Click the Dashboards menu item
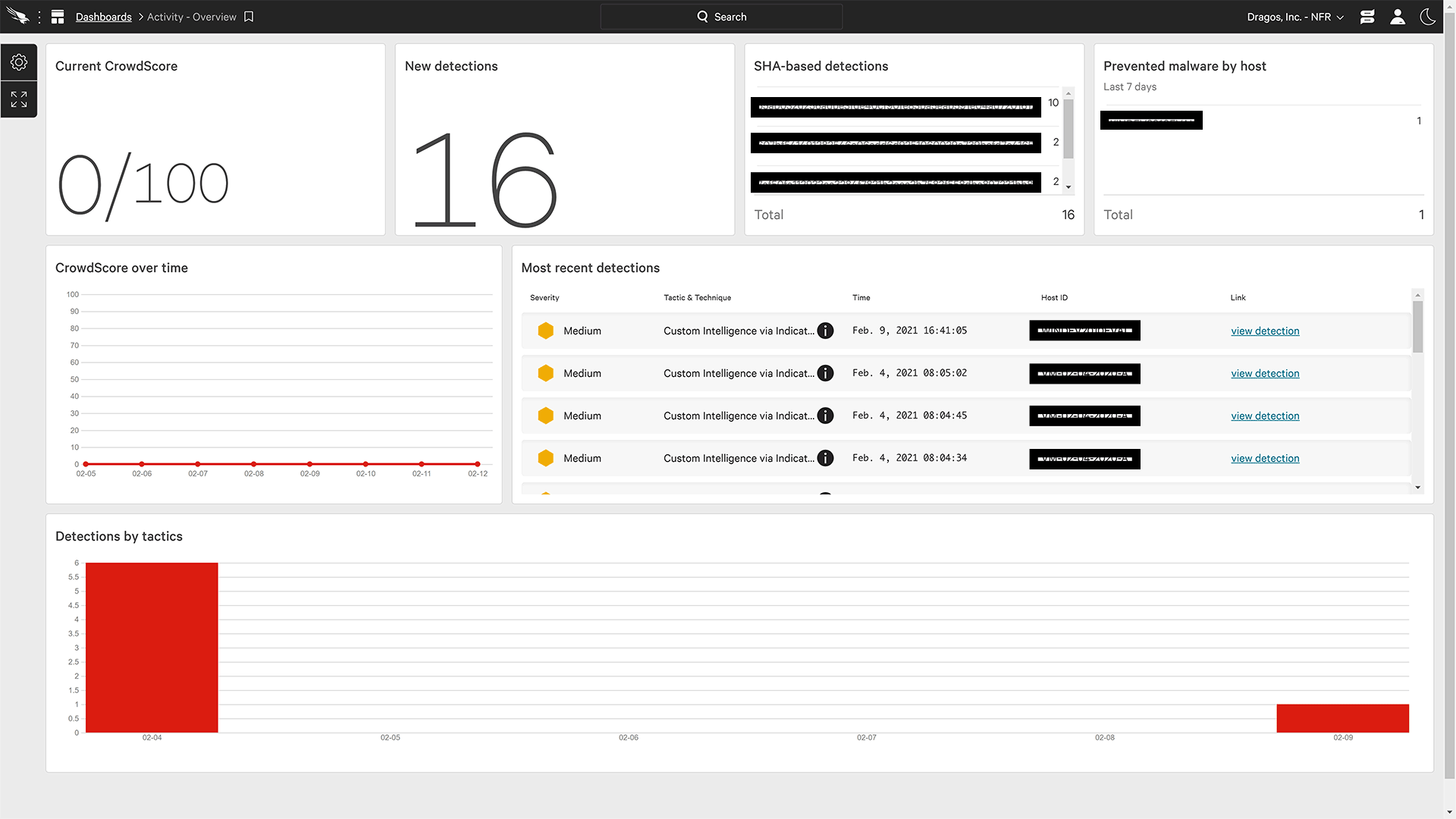The width and height of the screenshot is (1456, 819). pos(104,17)
